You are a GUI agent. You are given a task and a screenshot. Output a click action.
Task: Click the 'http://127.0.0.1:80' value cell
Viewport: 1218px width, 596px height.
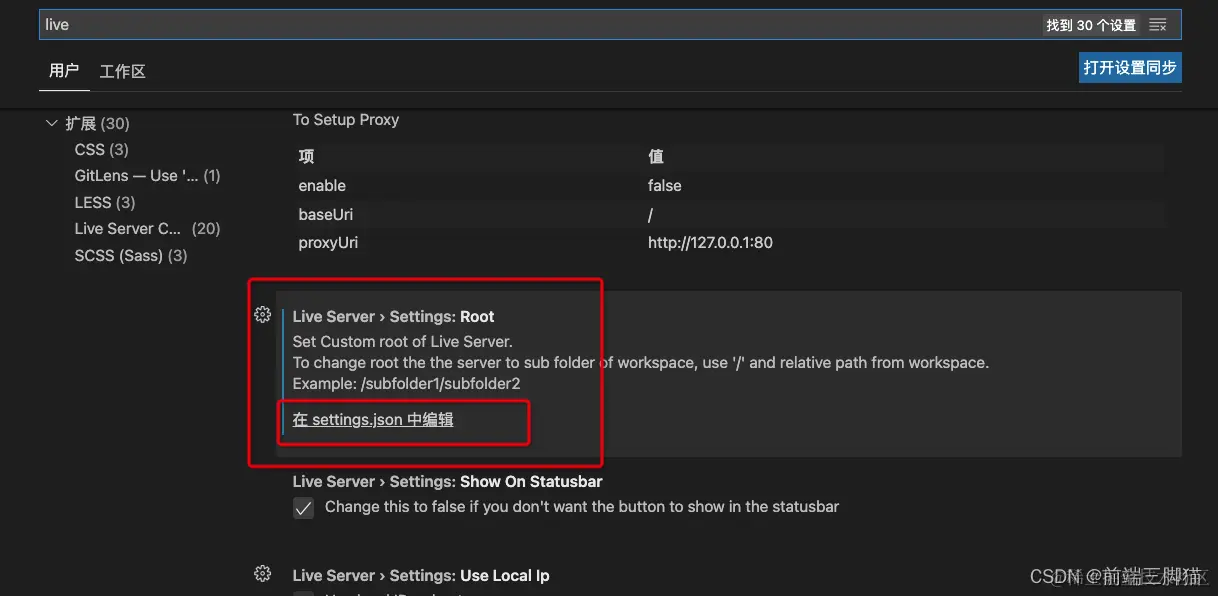point(710,243)
